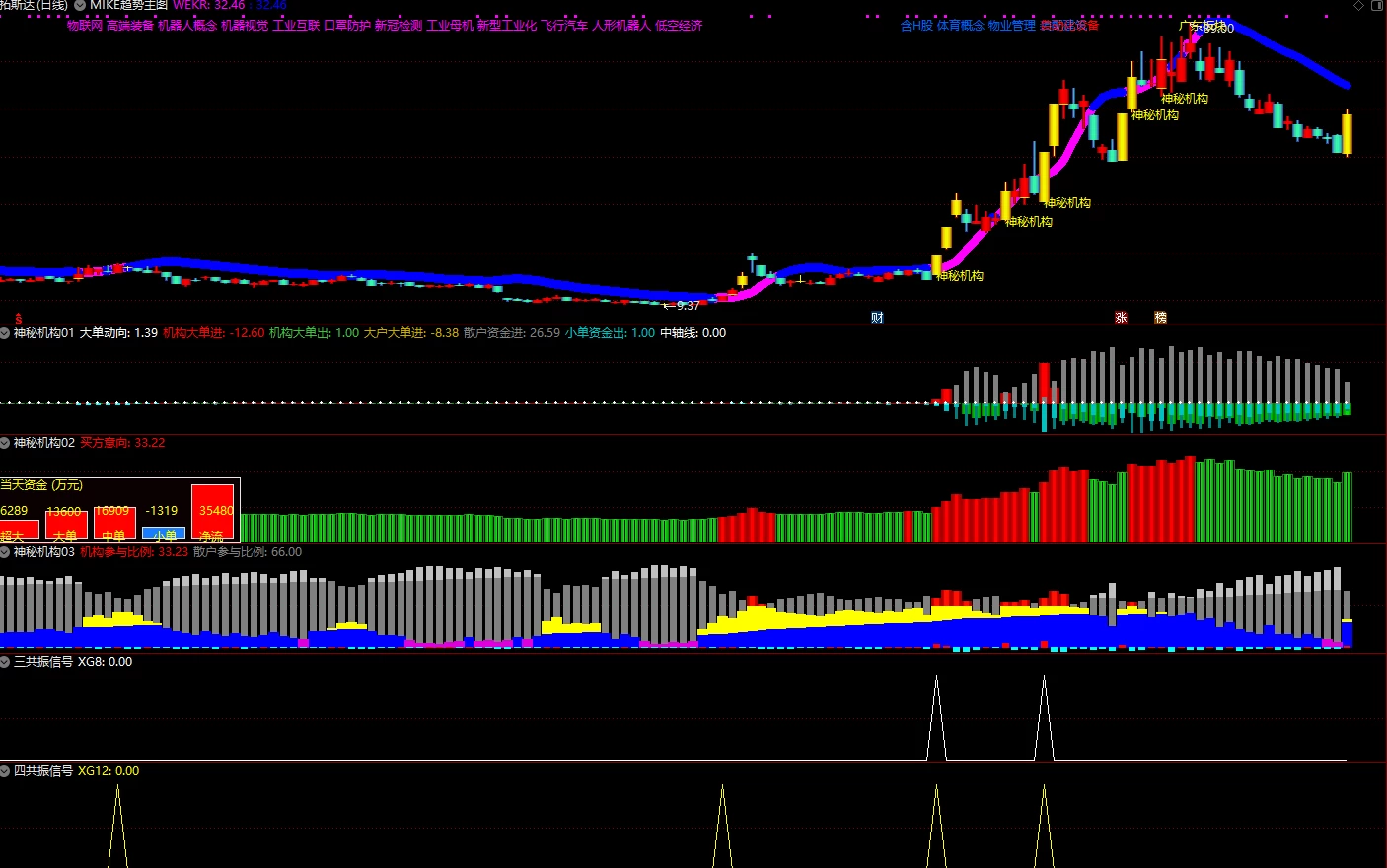Click the diamond icon at top right

[x=1358, y=5]
